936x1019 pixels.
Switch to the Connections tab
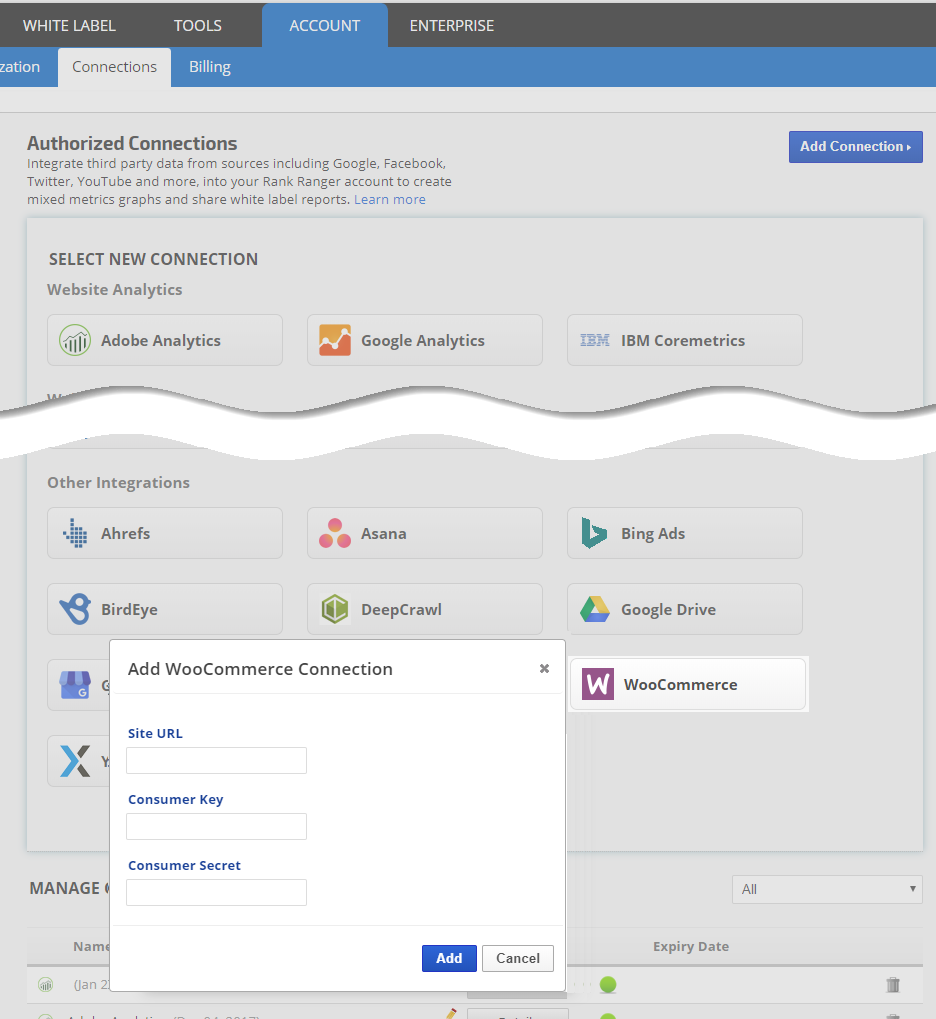click(114, 67)
